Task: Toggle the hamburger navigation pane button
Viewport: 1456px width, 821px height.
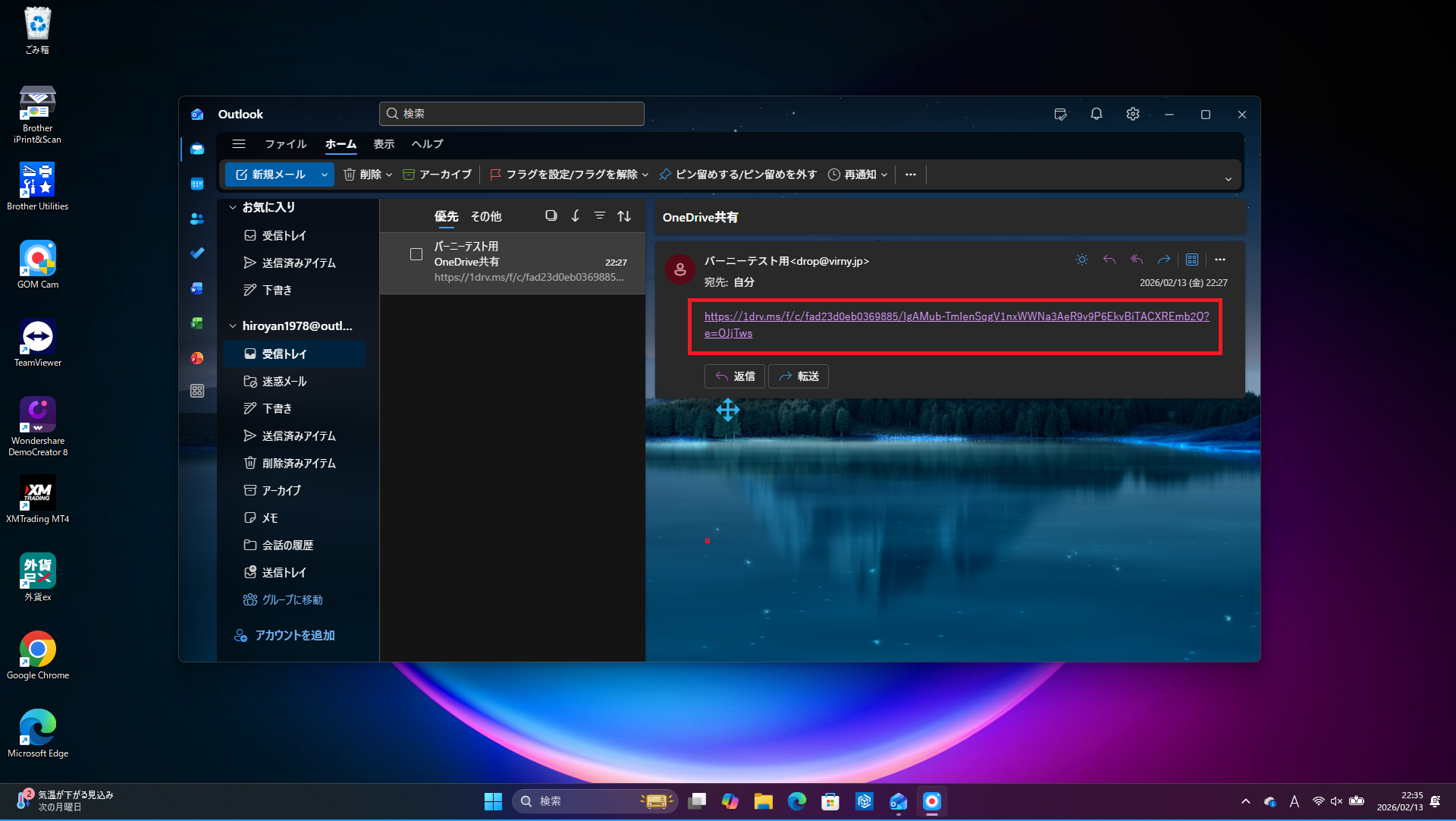Action: click(238, 143)
